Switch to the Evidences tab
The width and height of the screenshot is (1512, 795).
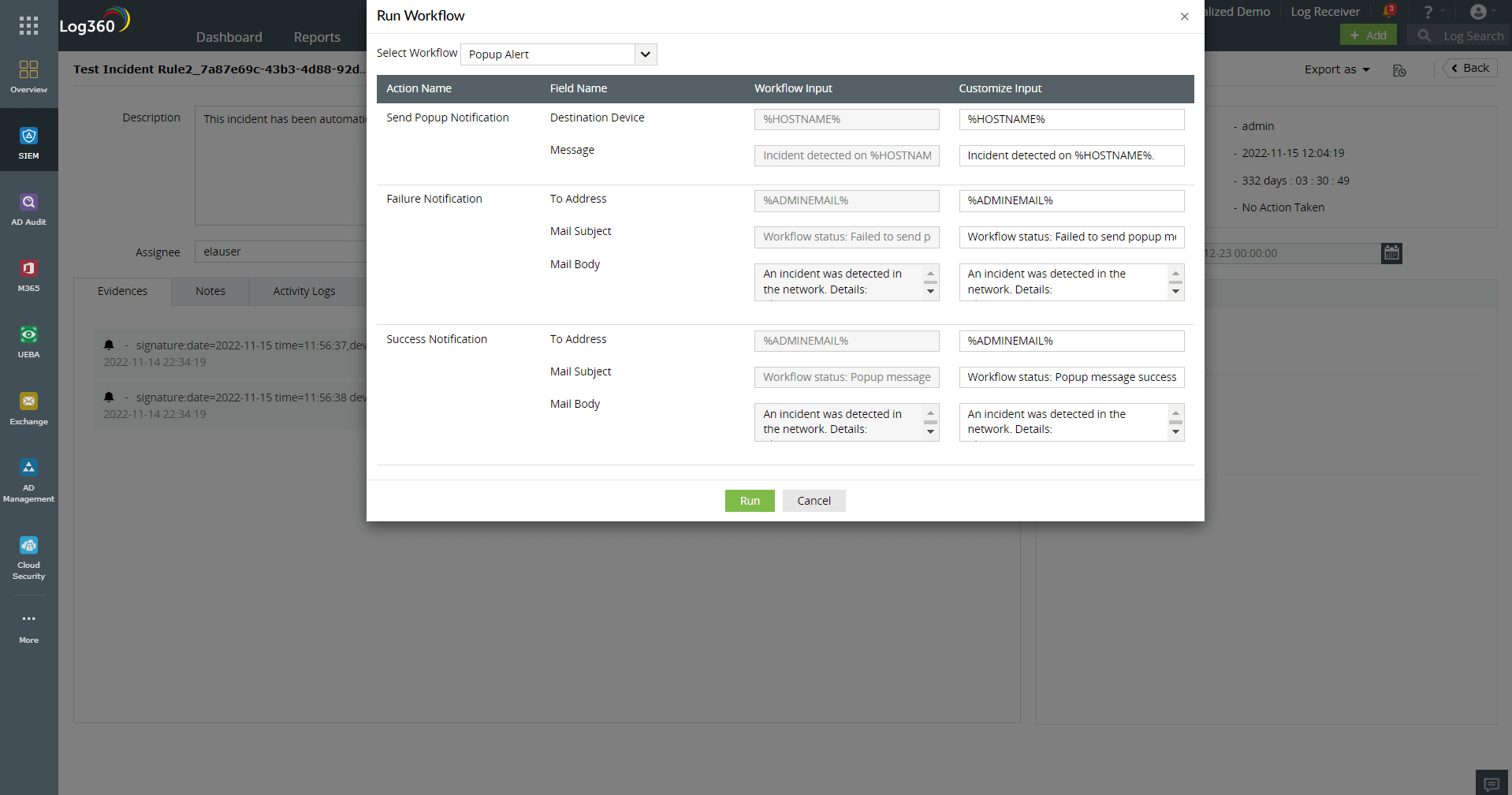click(x=122, y=291)
